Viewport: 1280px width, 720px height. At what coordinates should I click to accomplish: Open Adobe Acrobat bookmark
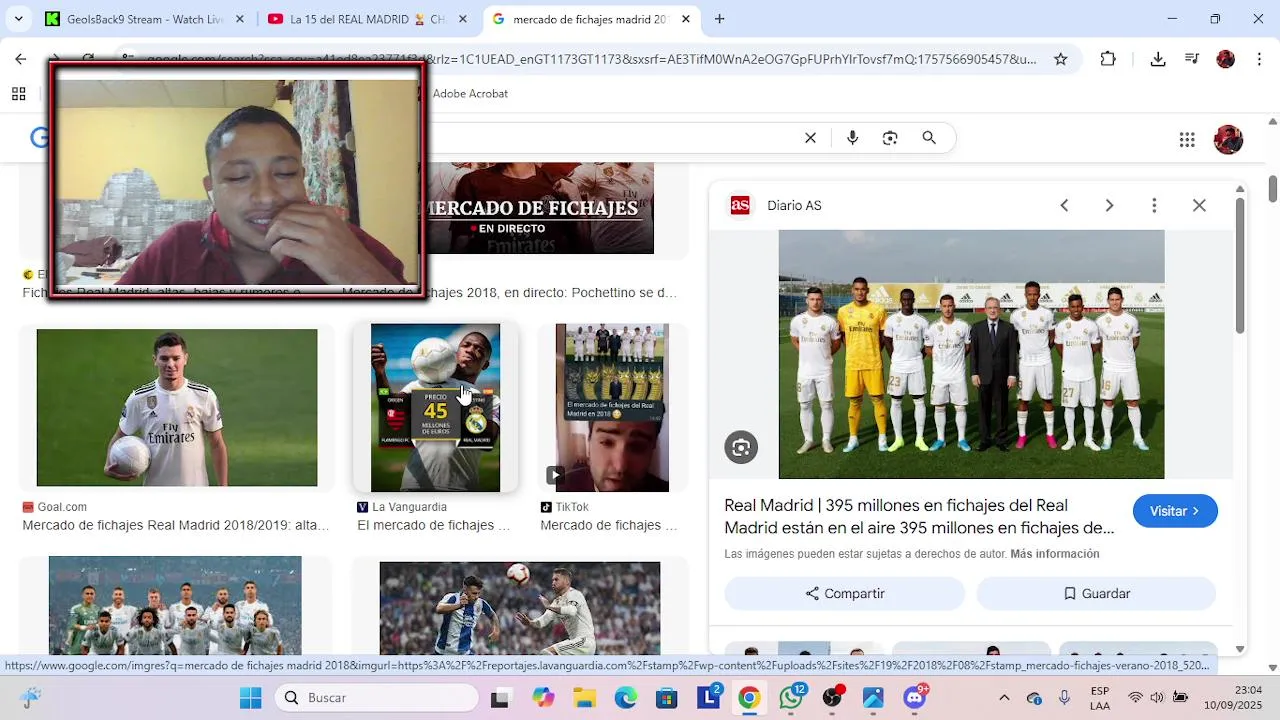pos(470,93)
